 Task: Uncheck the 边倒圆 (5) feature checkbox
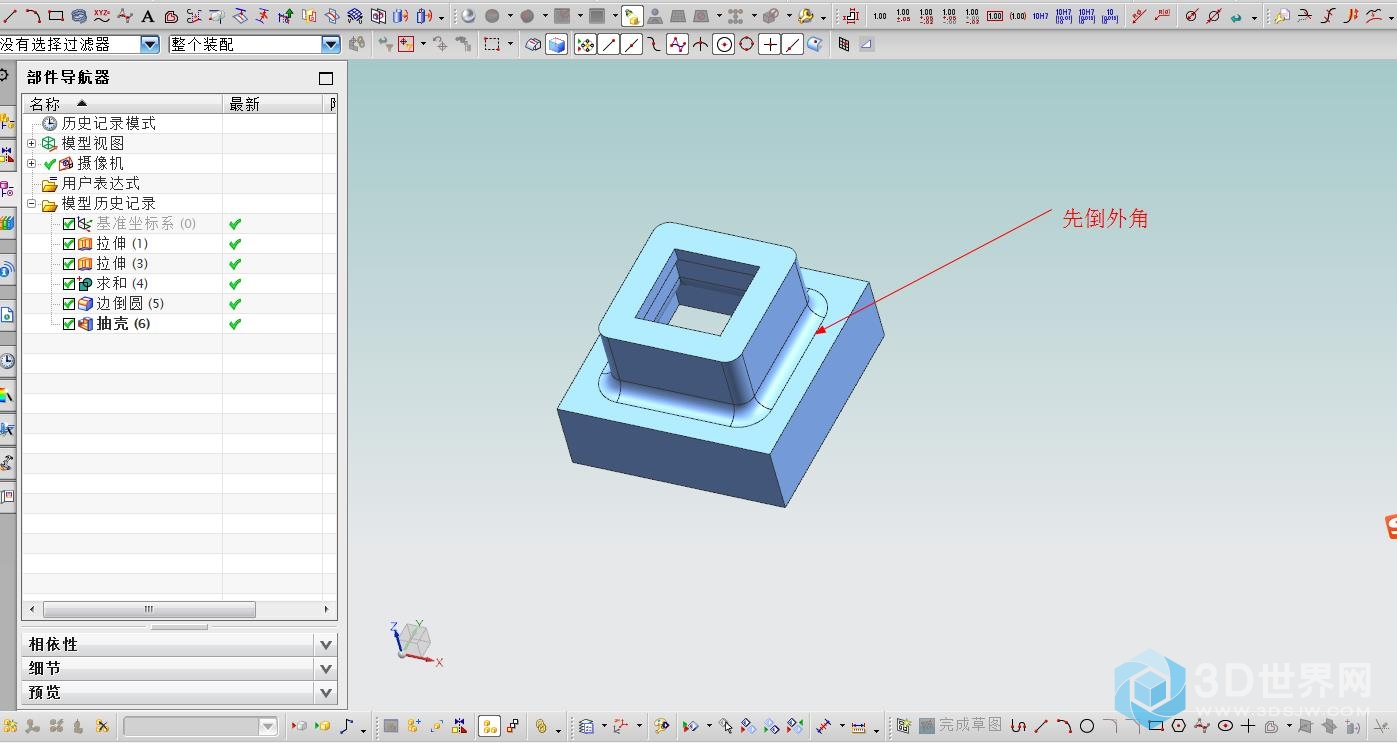click(x=69, y=304)
